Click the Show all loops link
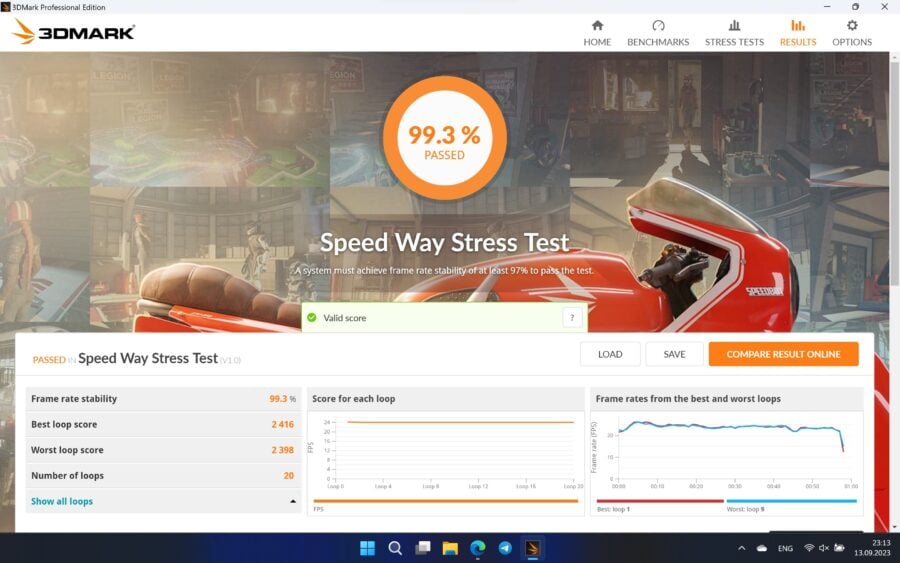The height and width of the screenshot is (563, 900). 62,501
